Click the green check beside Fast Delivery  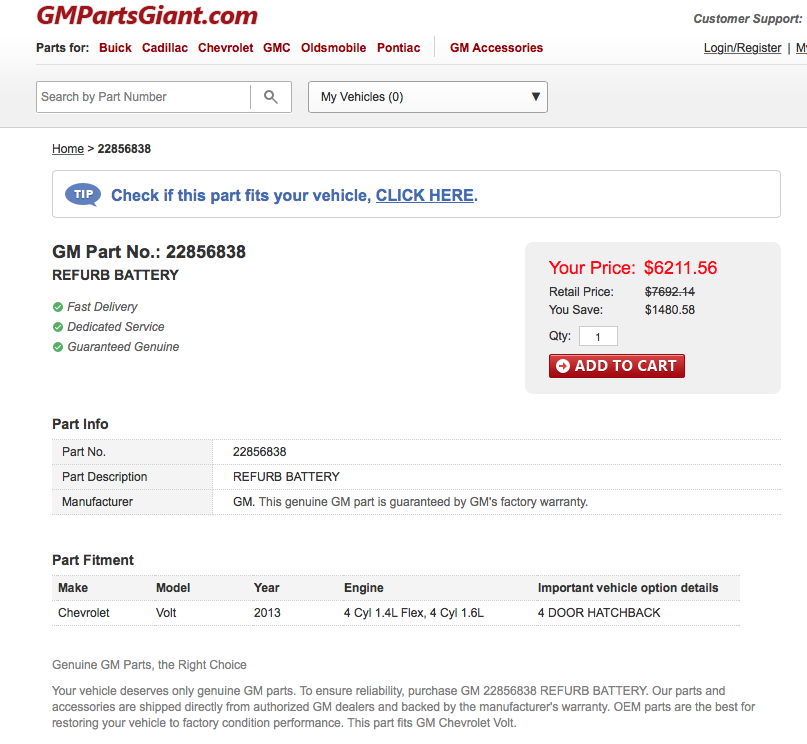(58, 307)
